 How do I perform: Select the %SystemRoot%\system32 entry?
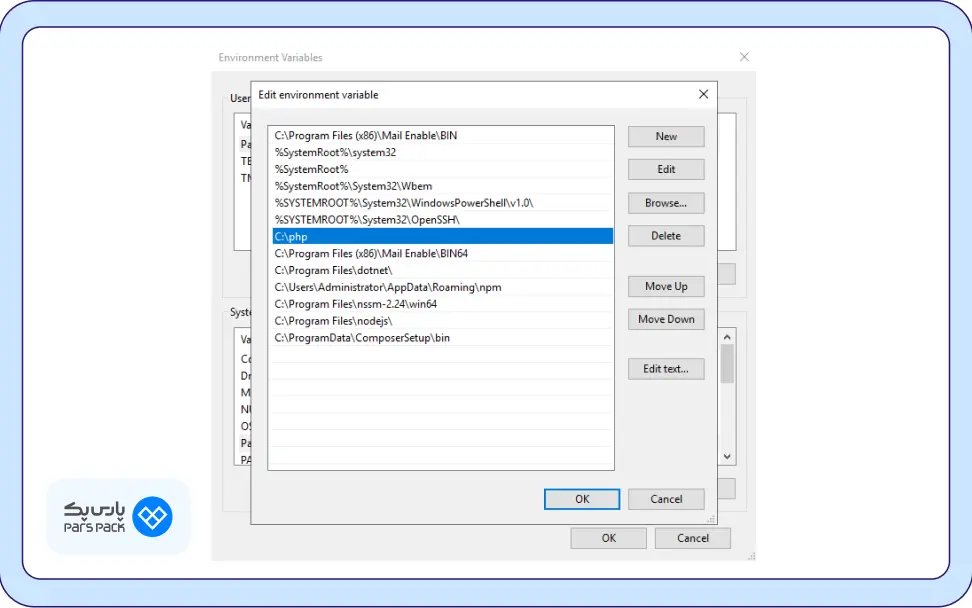click(x=440, y=152)
